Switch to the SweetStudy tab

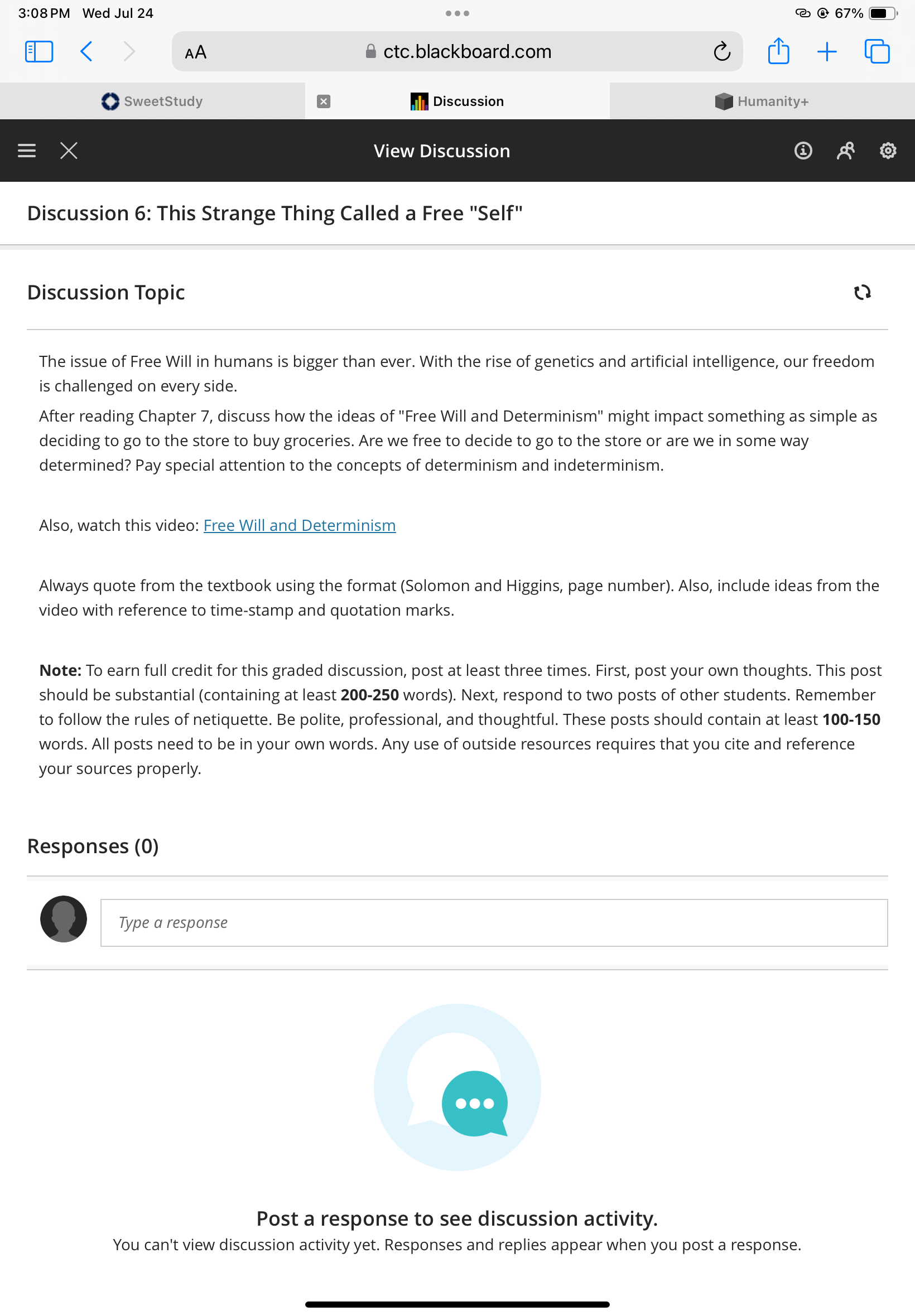[152, 101]
